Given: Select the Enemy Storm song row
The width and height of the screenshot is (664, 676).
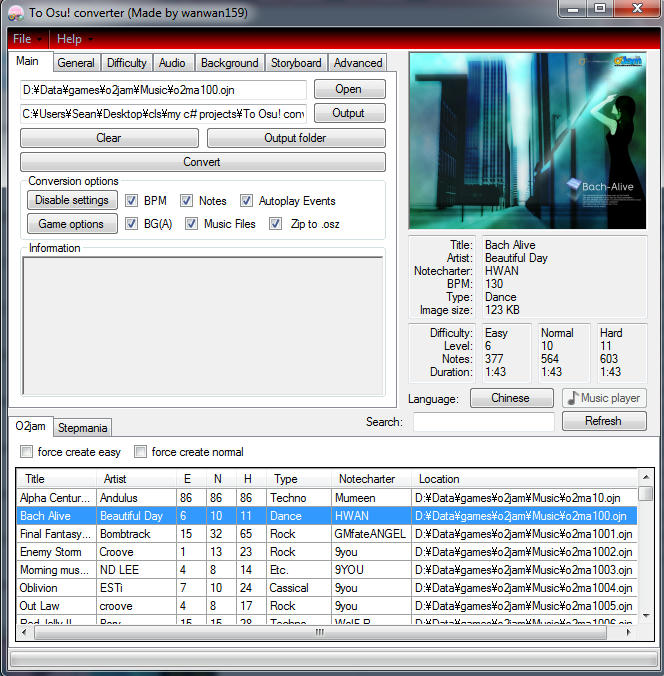Looking at the screenshot, I should click(327, 552).
